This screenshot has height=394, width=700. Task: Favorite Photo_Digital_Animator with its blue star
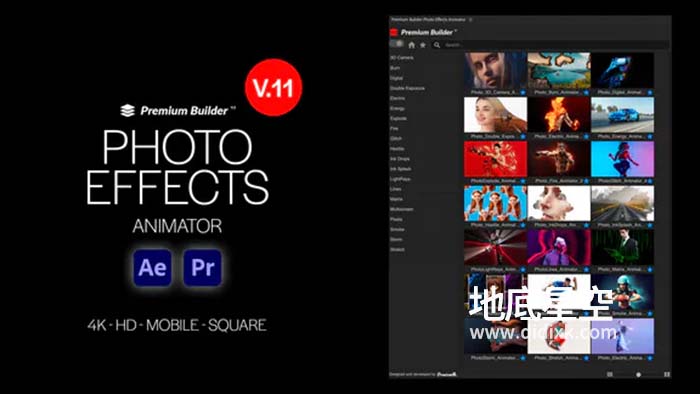pos(650,92)
